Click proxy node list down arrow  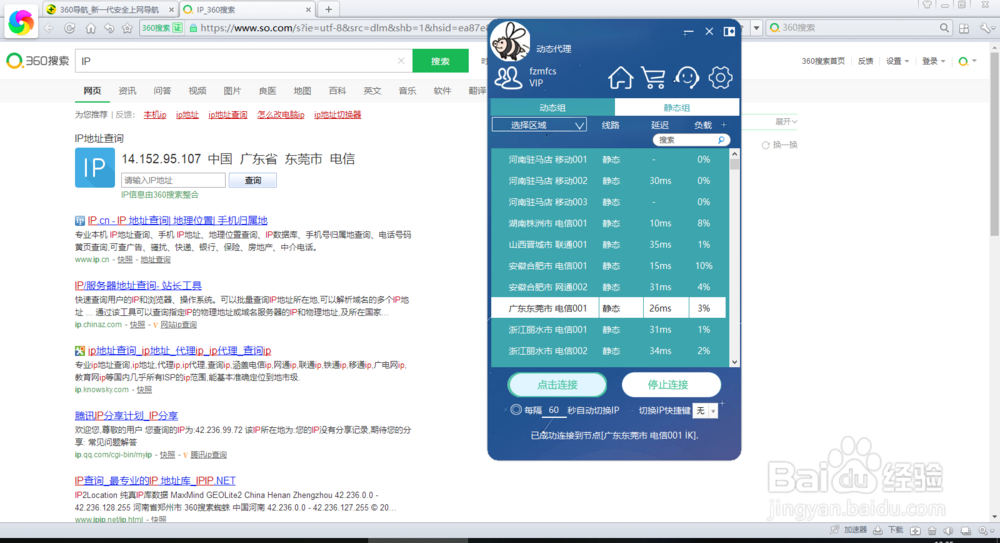click(x=734, y=362)
